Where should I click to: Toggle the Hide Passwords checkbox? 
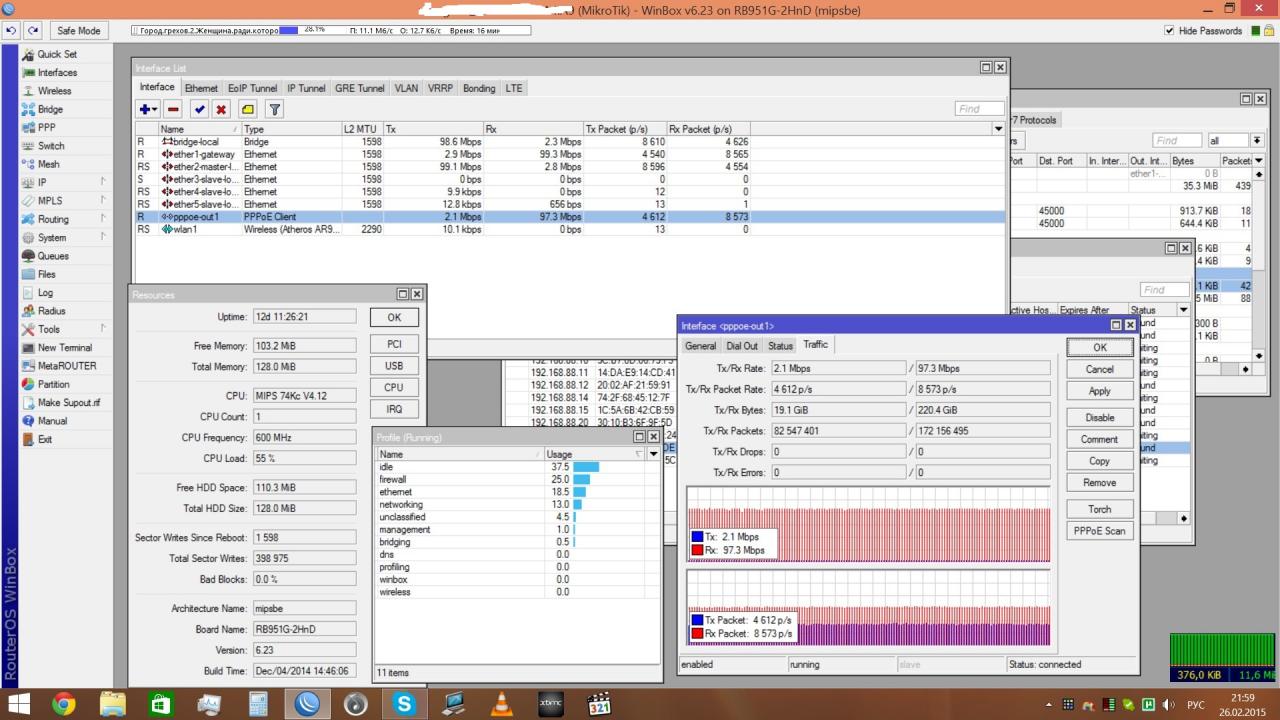pyautogui.click(x=1170, y=31)
